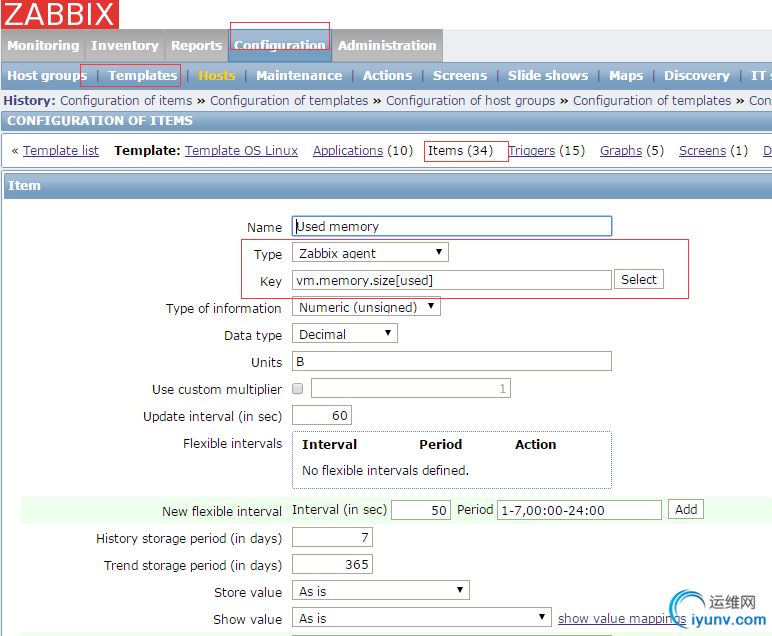Click Add flexible interval button

(686, 509)
